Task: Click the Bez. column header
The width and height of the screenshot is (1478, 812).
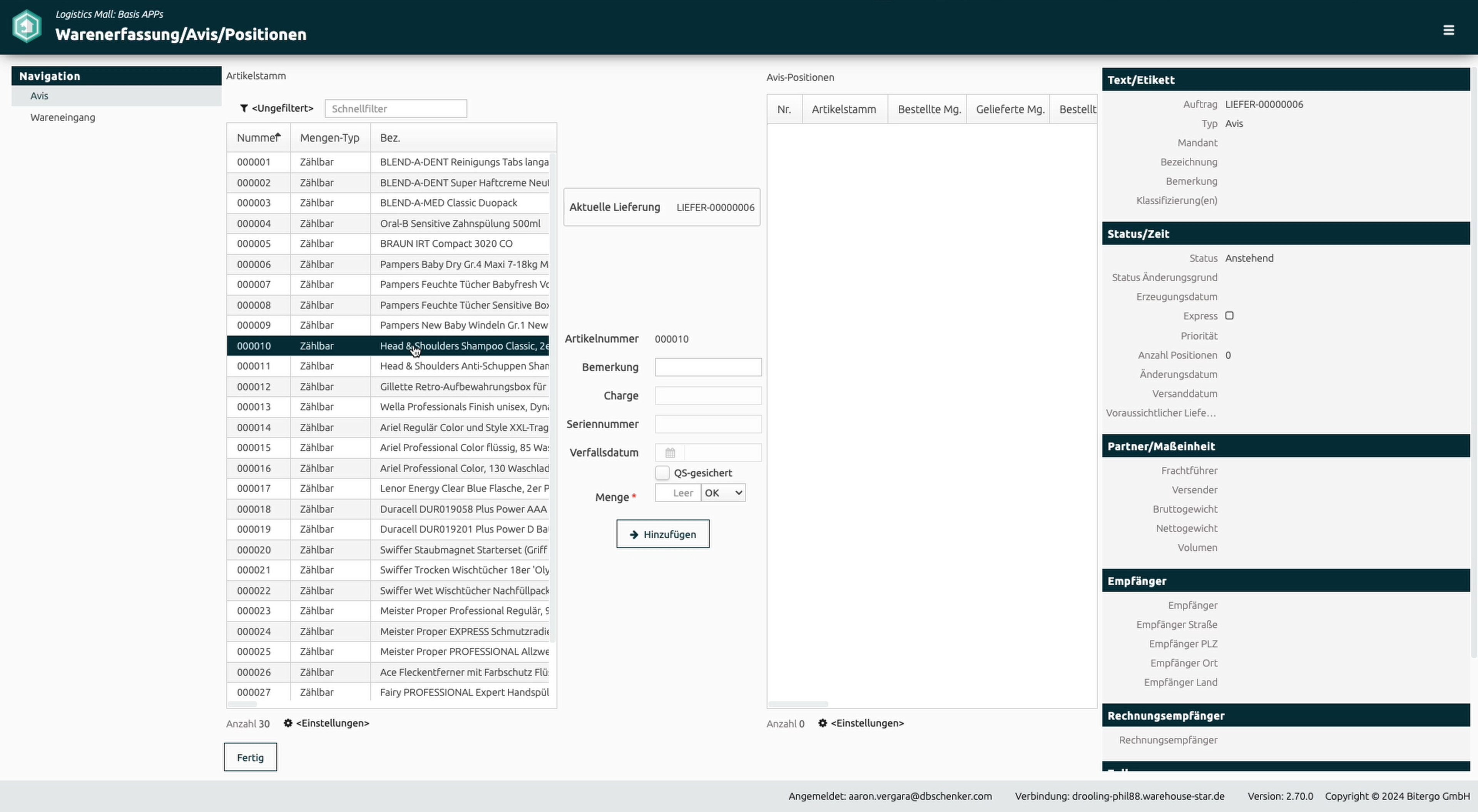Action: [463, 138]
